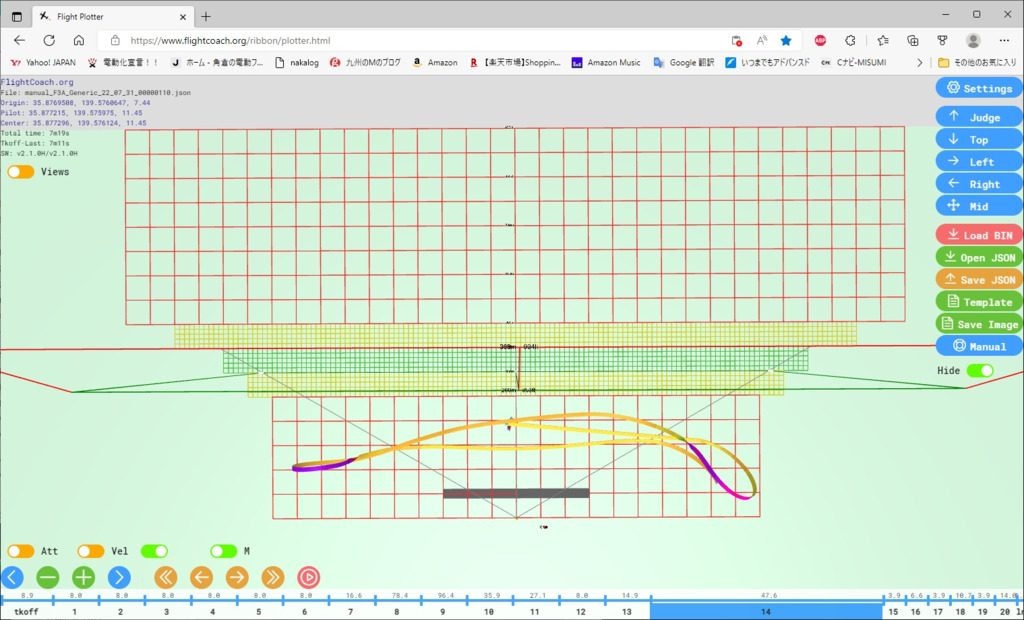Click the Save Image button
1024x620 pixels.
pyautogui.click(x=979, y=323)
